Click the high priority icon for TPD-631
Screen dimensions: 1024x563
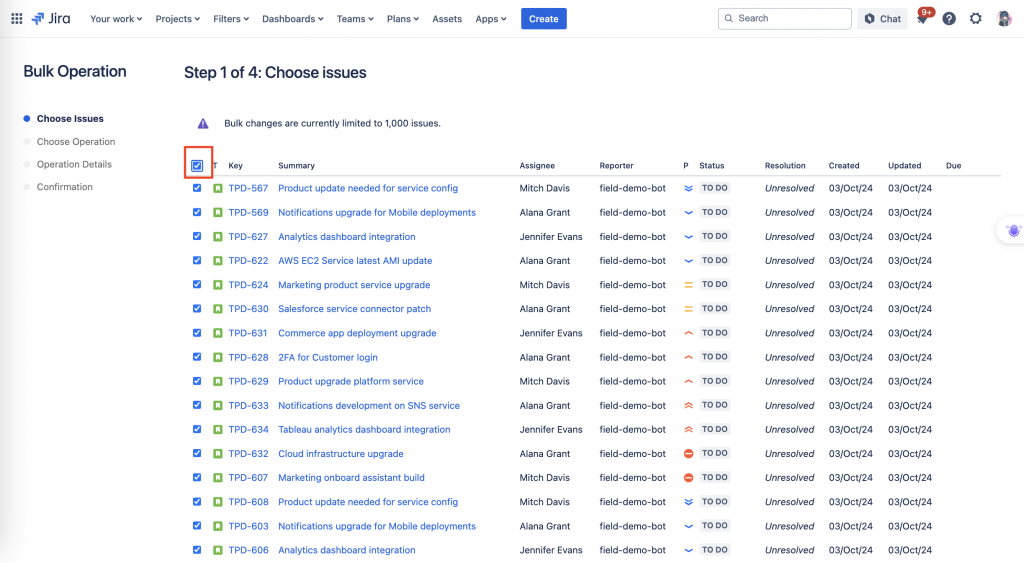point(688,333)
